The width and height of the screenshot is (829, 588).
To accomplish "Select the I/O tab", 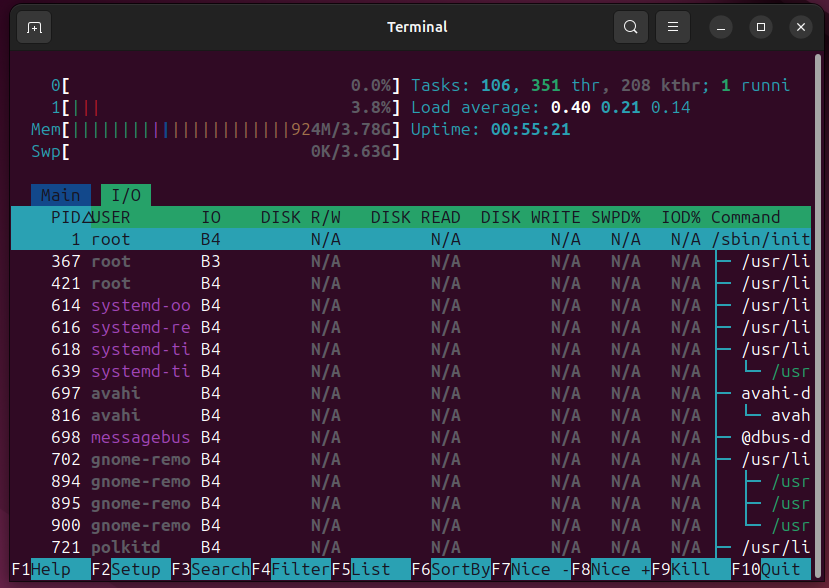I will tap(126, 195).
